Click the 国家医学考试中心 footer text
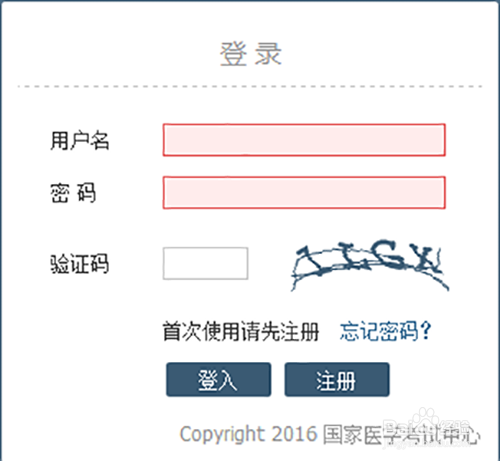 (401, 434)
